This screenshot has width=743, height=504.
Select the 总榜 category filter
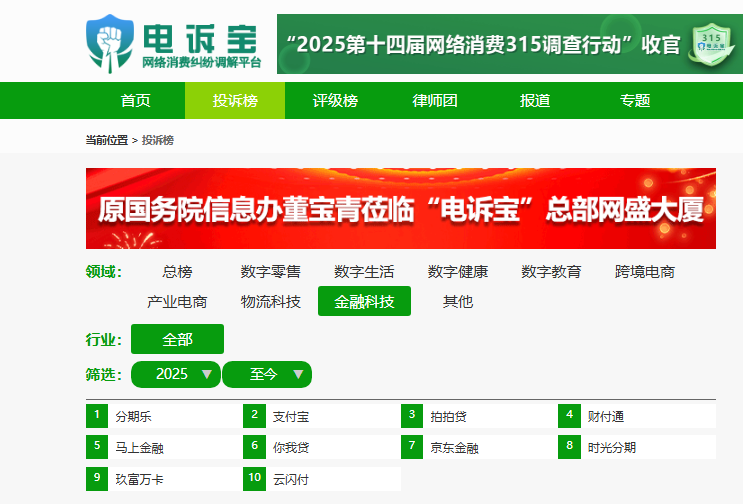tap(177, 271)
